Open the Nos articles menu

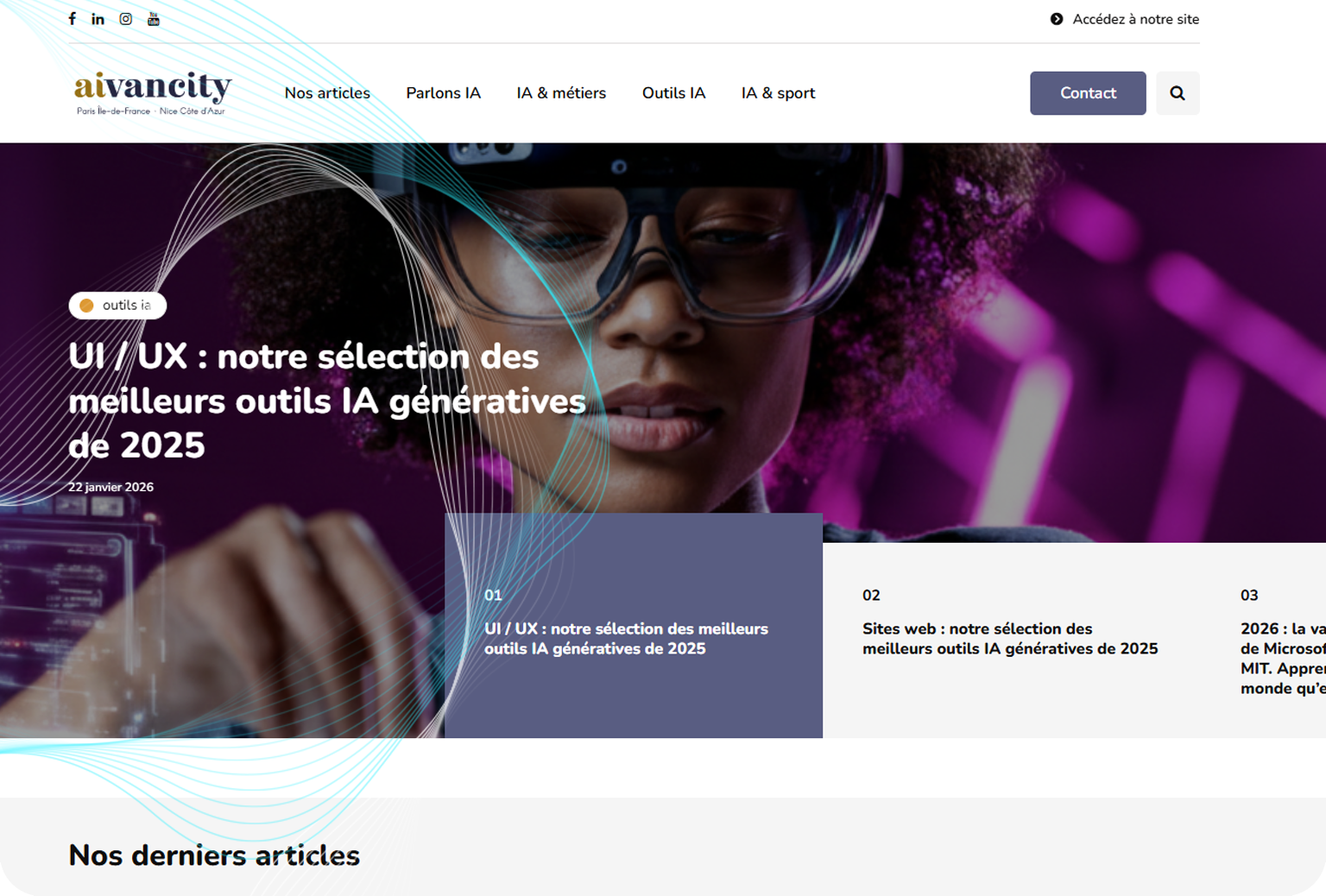327,93
